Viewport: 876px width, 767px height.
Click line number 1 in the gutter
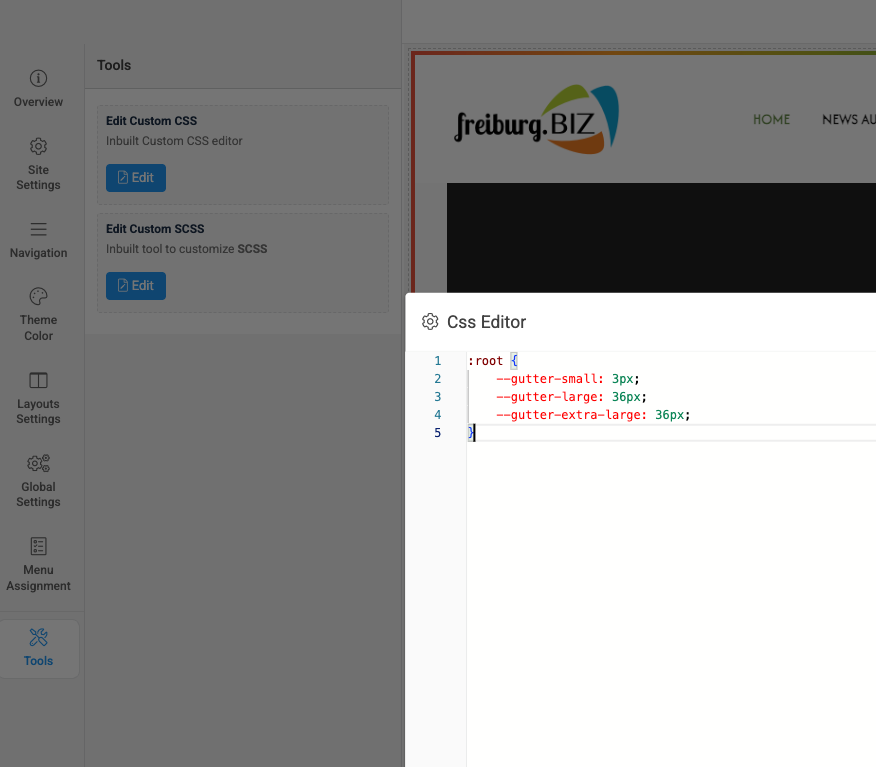[437, 361]
